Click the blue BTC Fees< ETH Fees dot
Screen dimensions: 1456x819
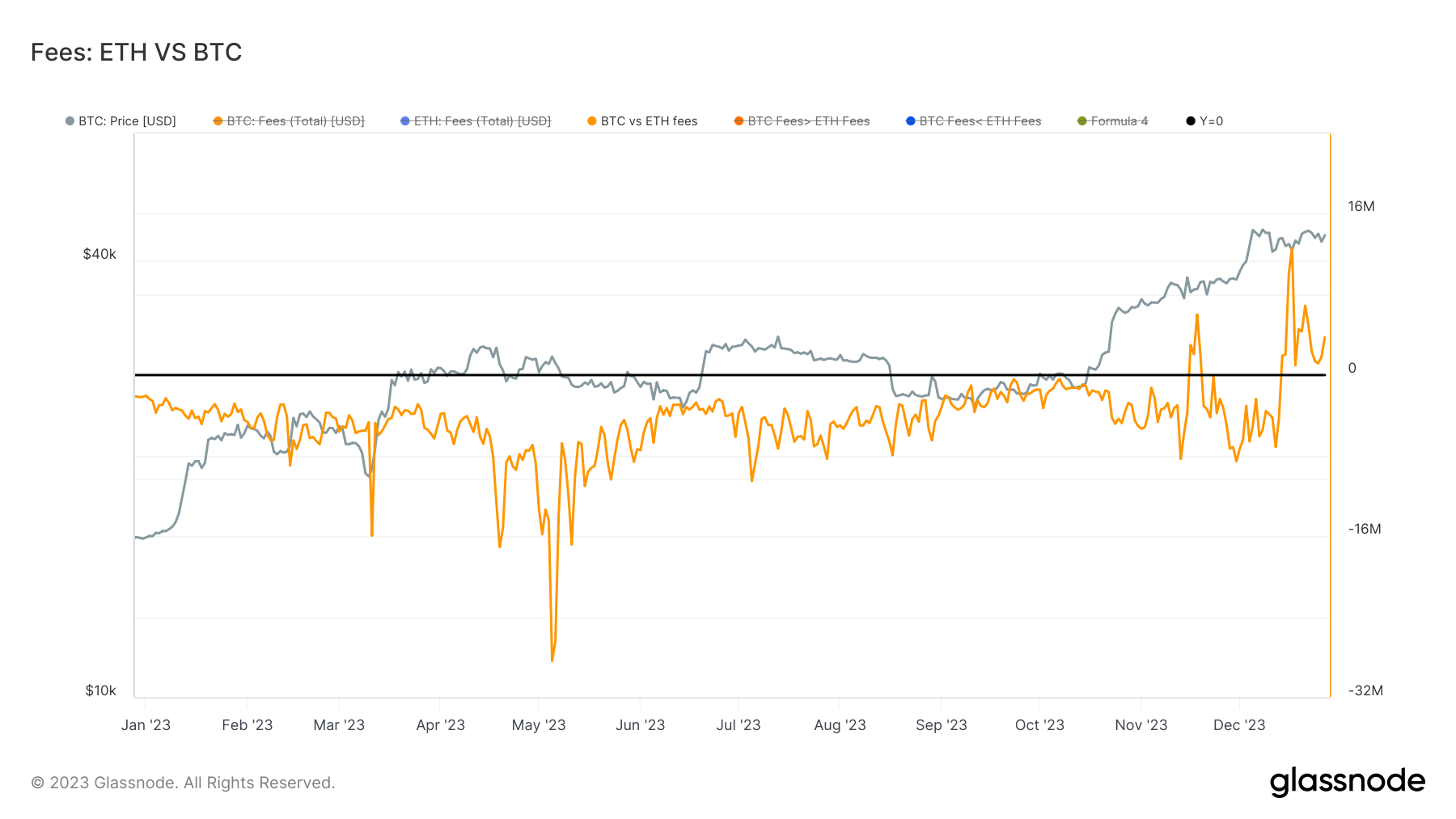910,120
